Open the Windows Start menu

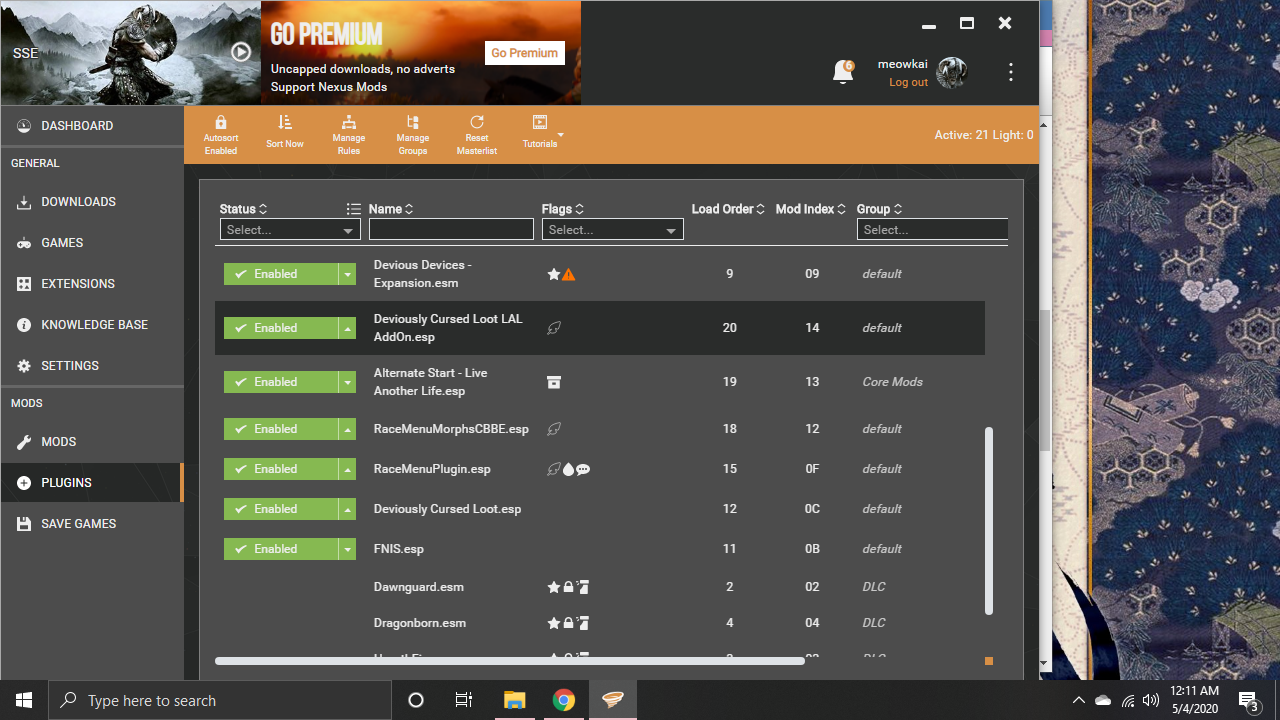(24, 700)
